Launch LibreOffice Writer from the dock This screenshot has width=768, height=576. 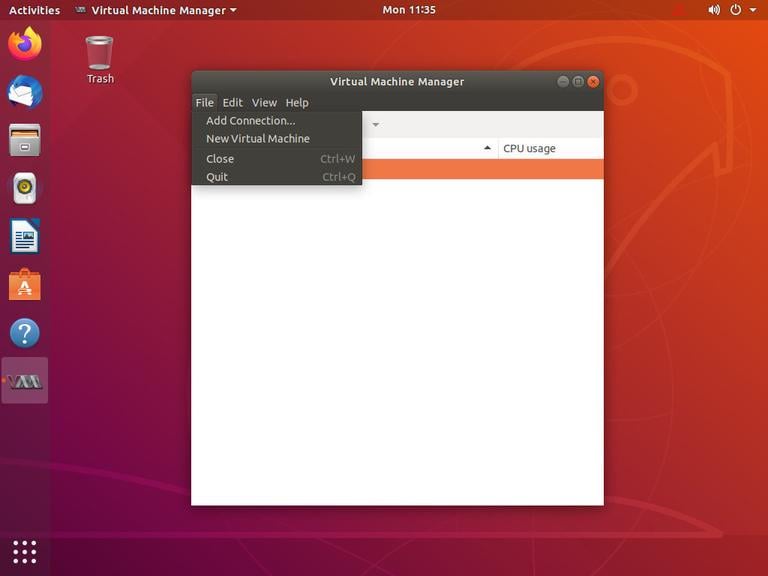click(x=25, y=237)
